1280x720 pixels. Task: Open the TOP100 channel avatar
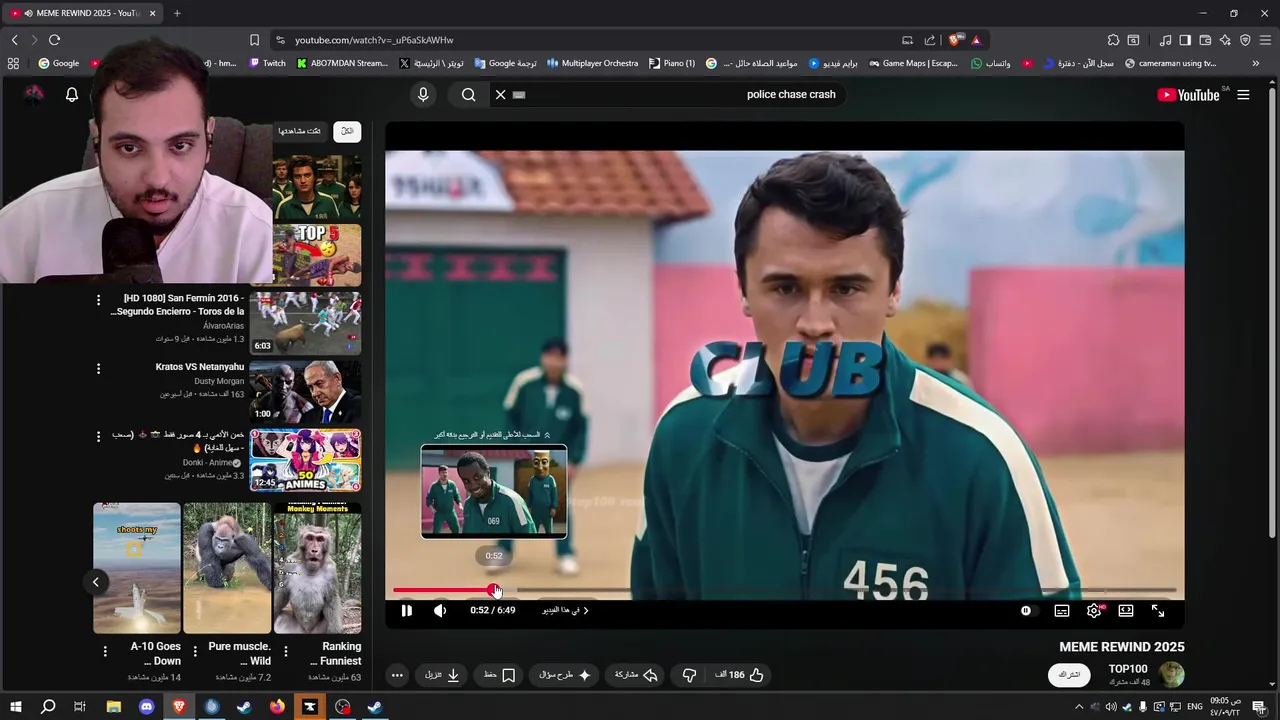1171,675
